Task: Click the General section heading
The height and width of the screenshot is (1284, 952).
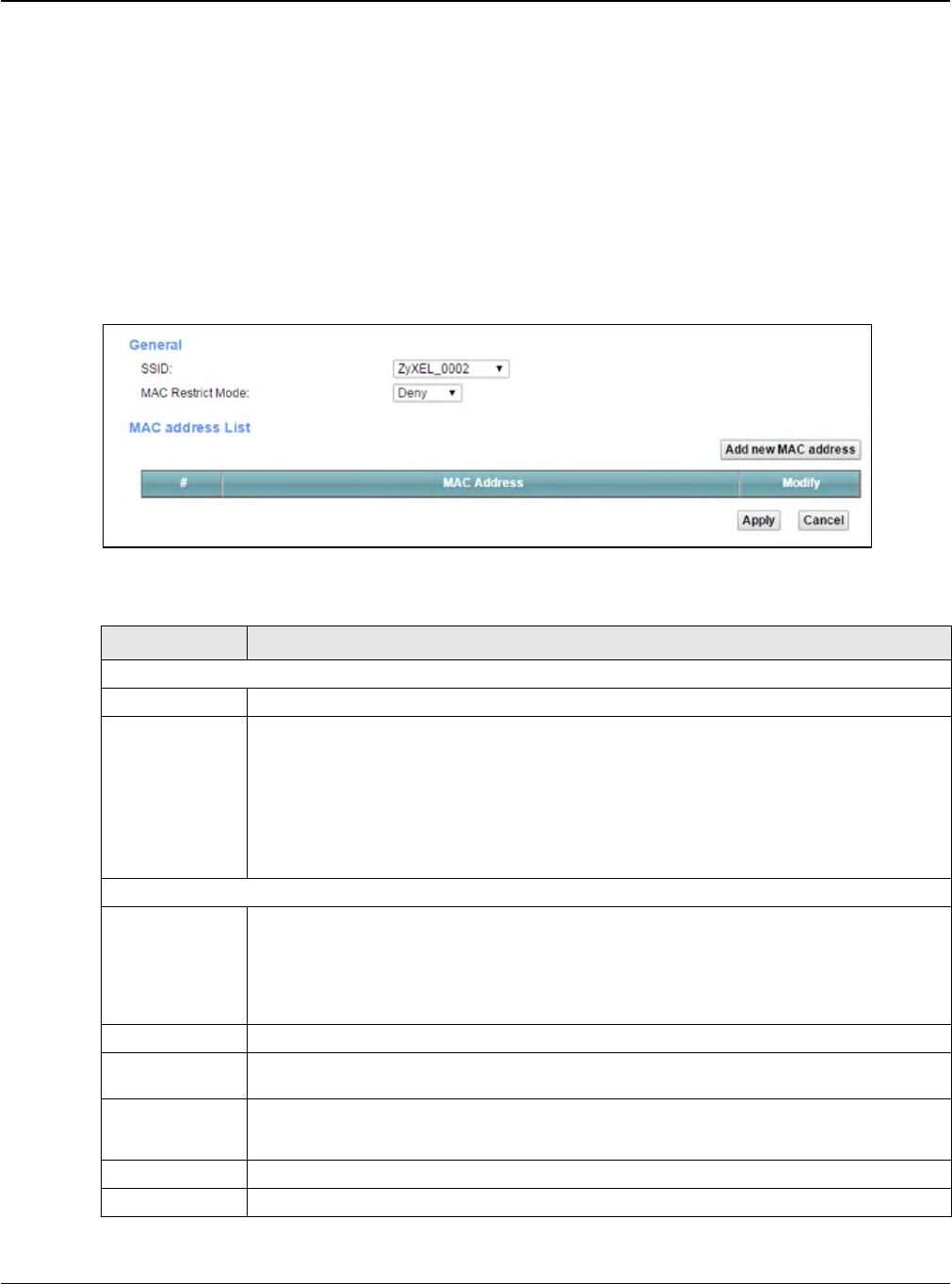Action: [x=155, y=345]
